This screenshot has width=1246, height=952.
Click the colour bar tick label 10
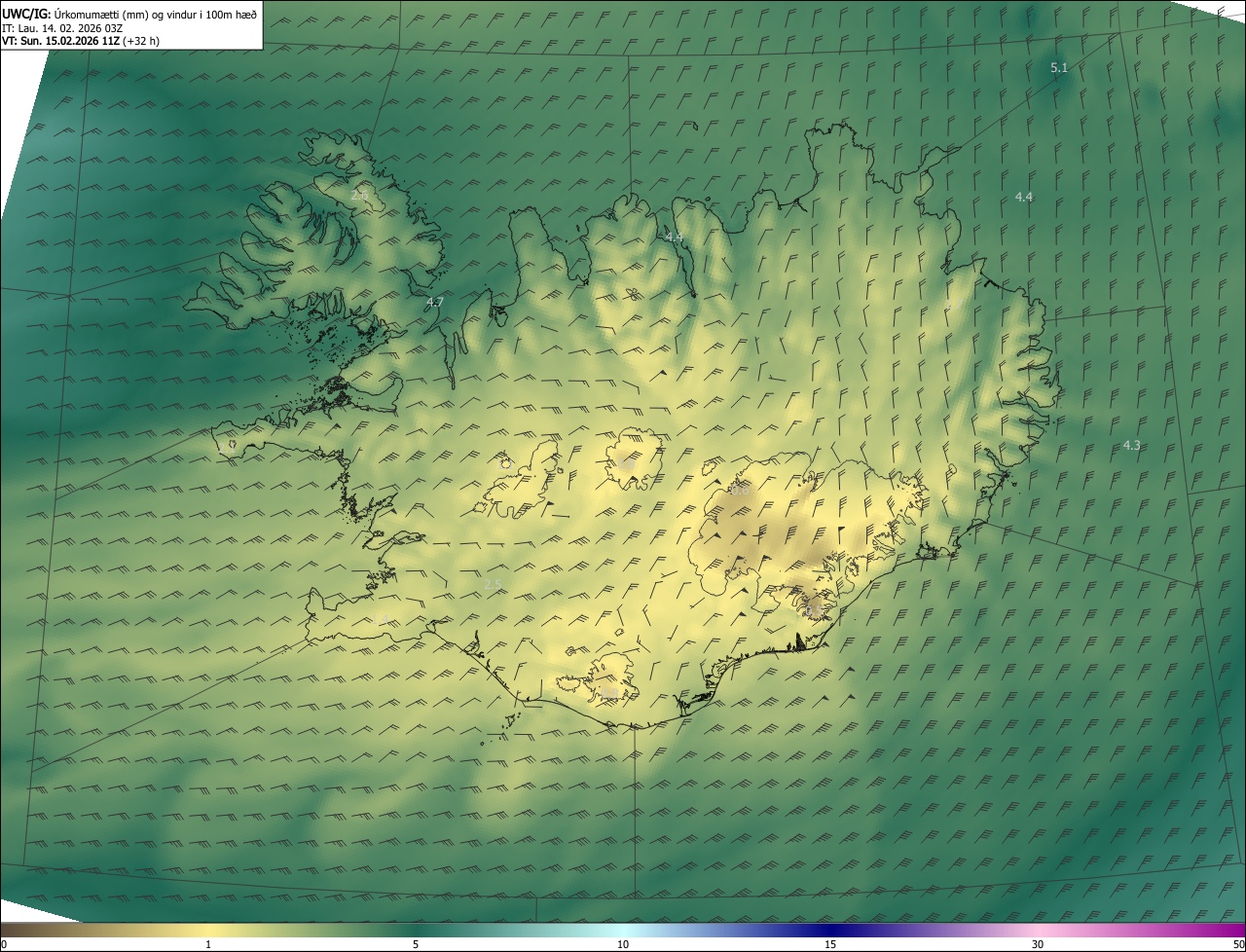623,944
